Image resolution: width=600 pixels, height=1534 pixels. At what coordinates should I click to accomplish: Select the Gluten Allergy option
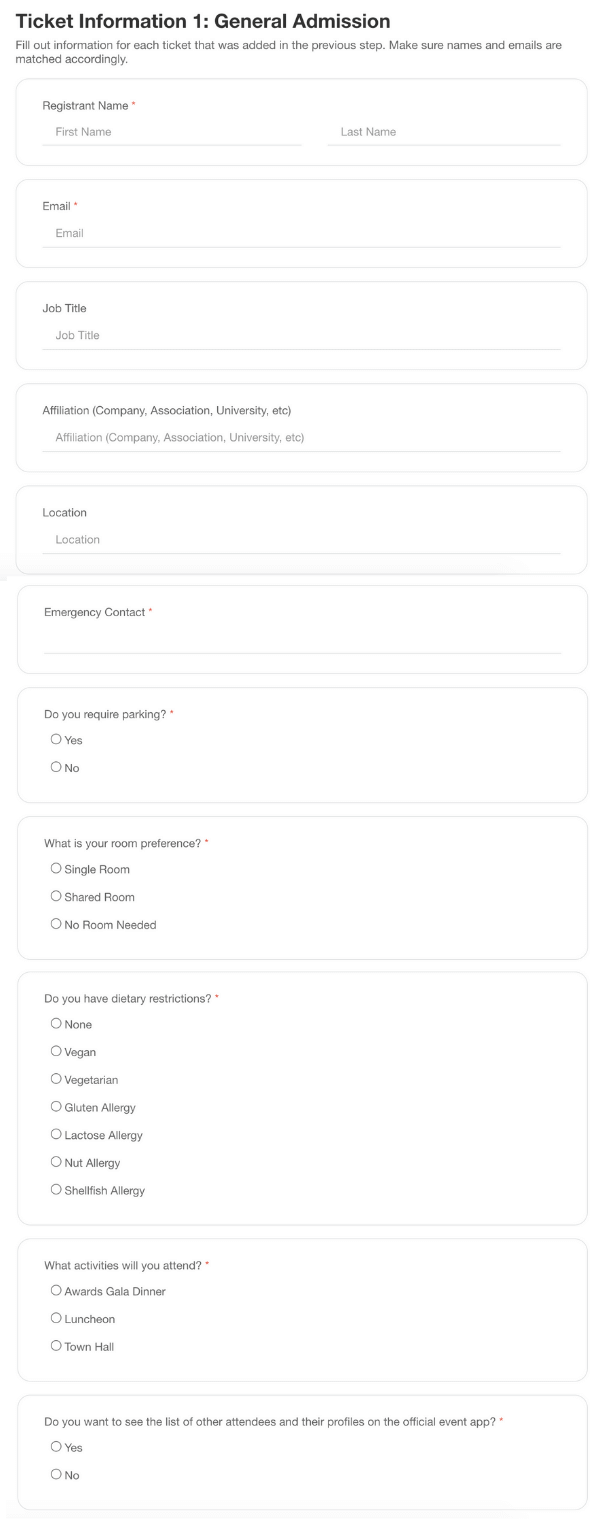[56, 1107]
